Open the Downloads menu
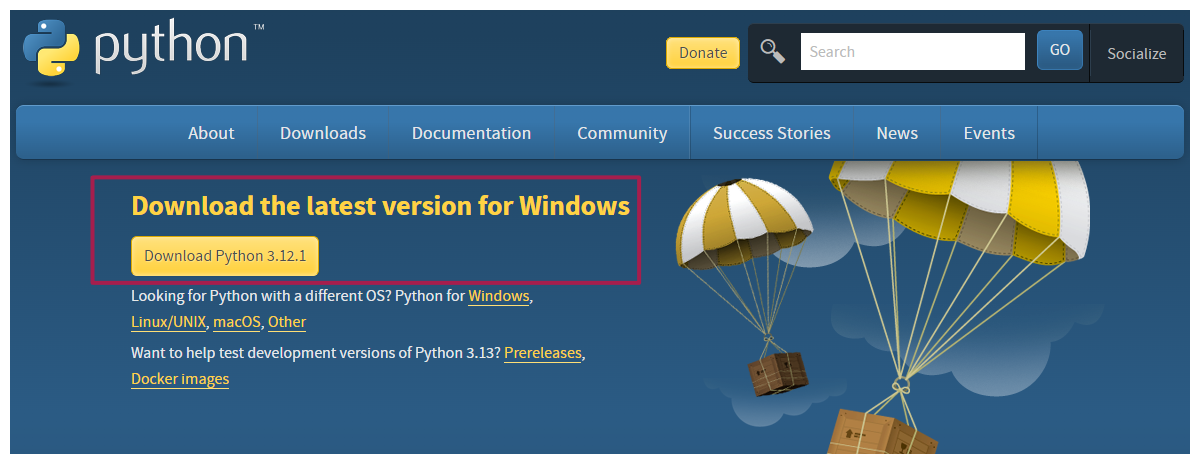 [323, 133]
